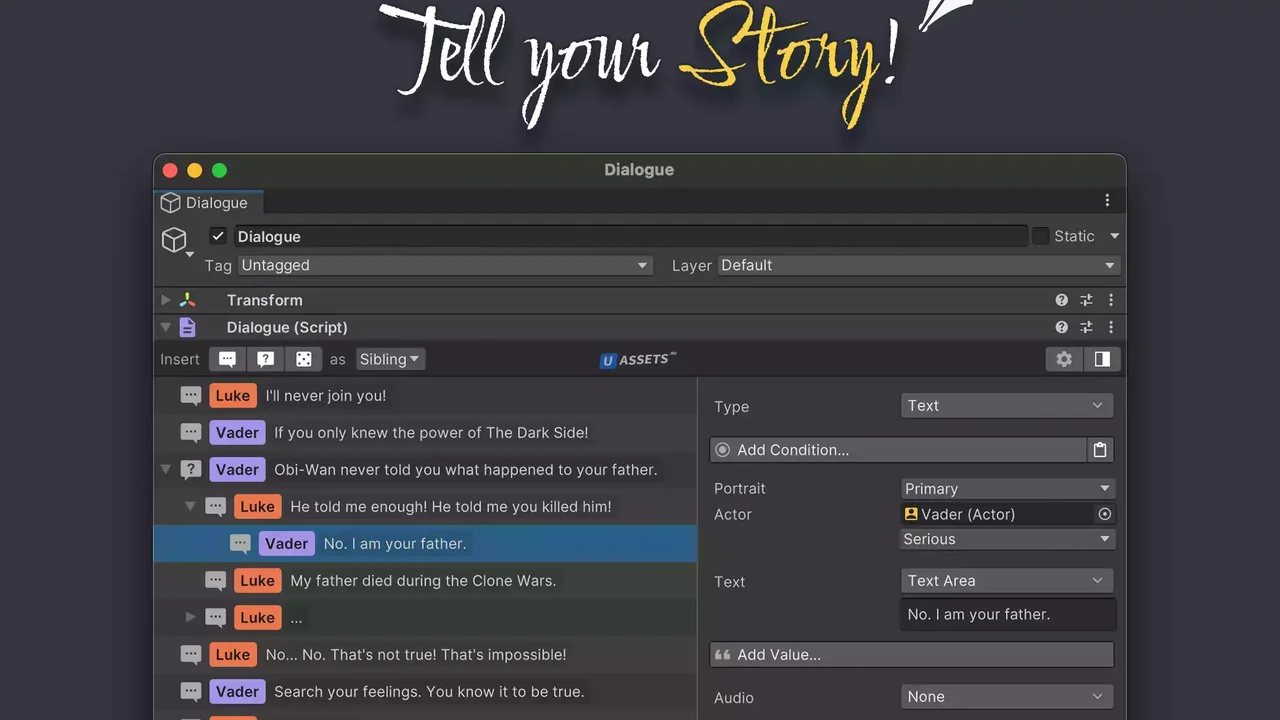Image resolution: width=1280 pixels, height=720 pixels.
Task: Open the Audio dropdown set to None
Action: point(1007,697)
